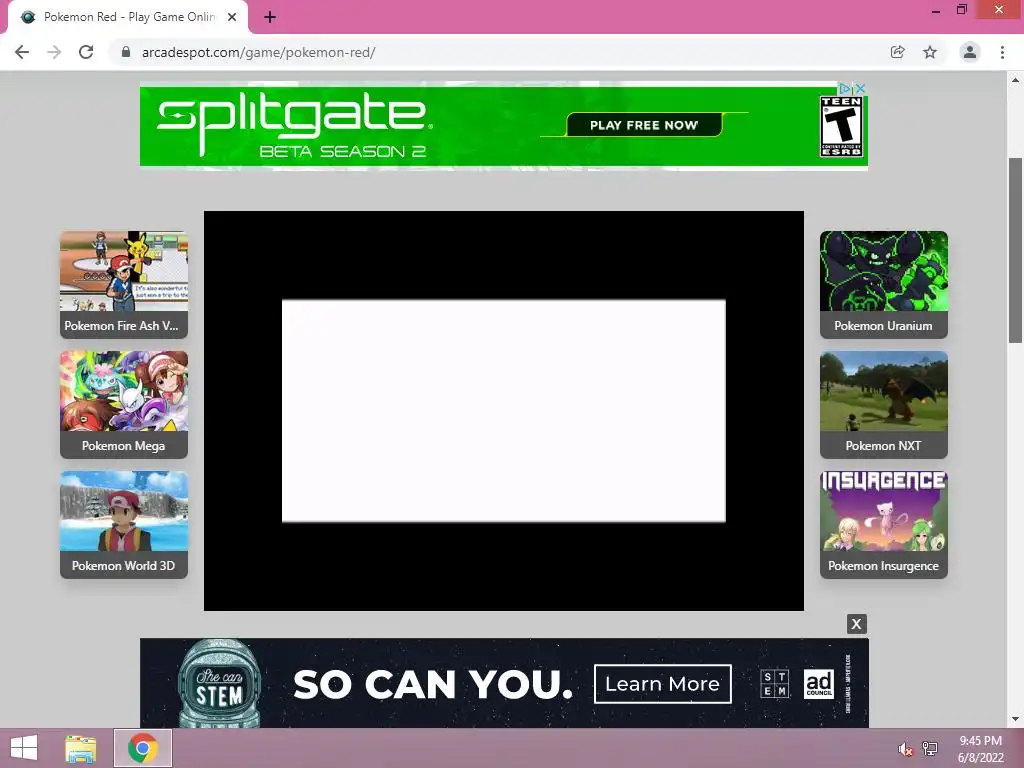This screenshot has width=1024, height=768.
Task: Open Pokemon Uranium game thumbnail
Action: (884, 285)
